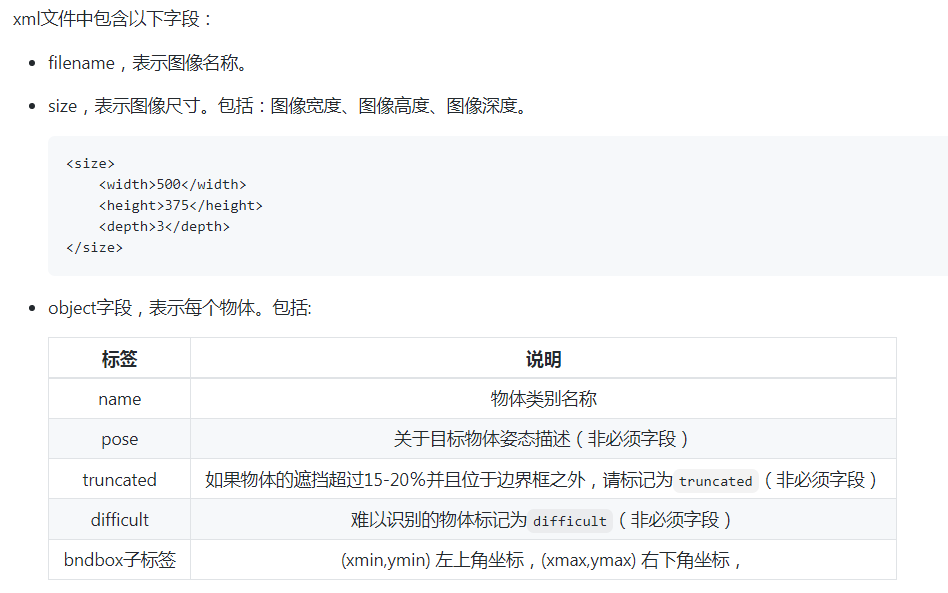Select the 'filename，表示图像名称' bullet text
Viewport: 948px width, 593px height.
148,63
